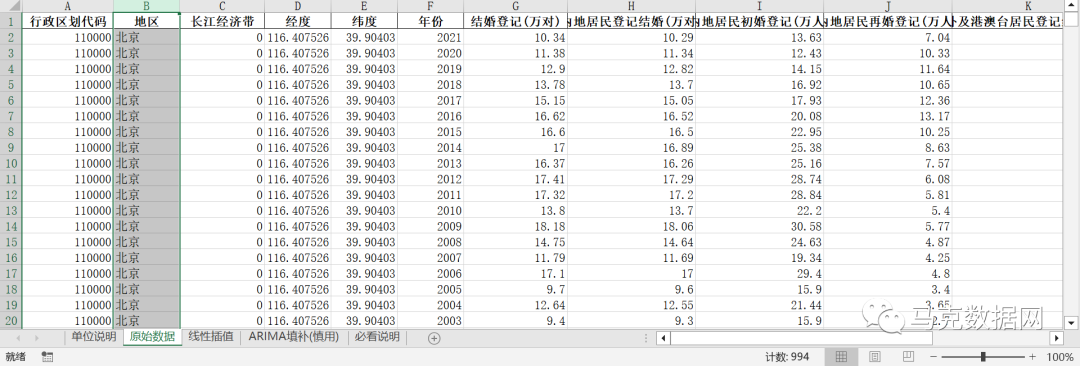Viewport: 1080px width, 366px height.
Task: Click the cell with value 12.64
Action: tap(515, 305)
